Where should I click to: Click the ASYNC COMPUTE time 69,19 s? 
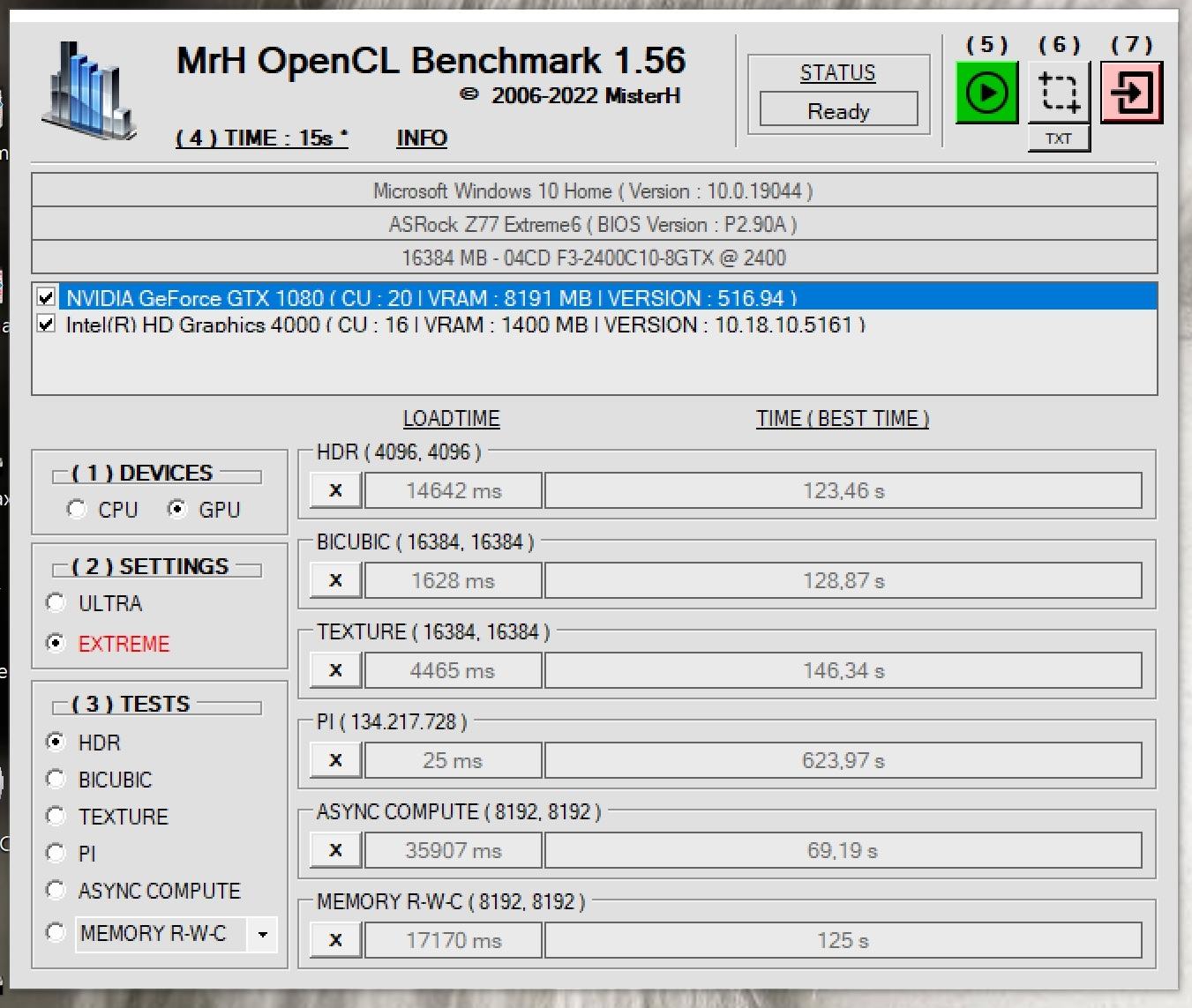click(843, 850)
